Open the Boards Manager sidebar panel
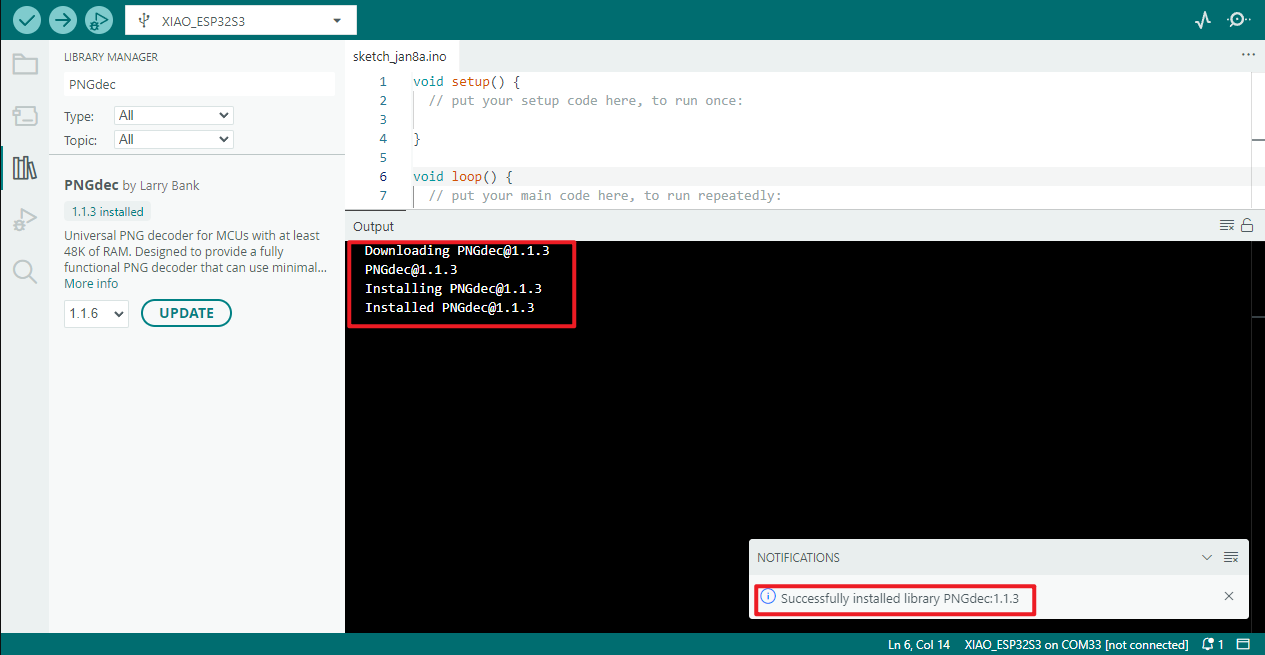Image resolution: width=1265 pixels, height=655 pixels. click(x=24, y=116)
